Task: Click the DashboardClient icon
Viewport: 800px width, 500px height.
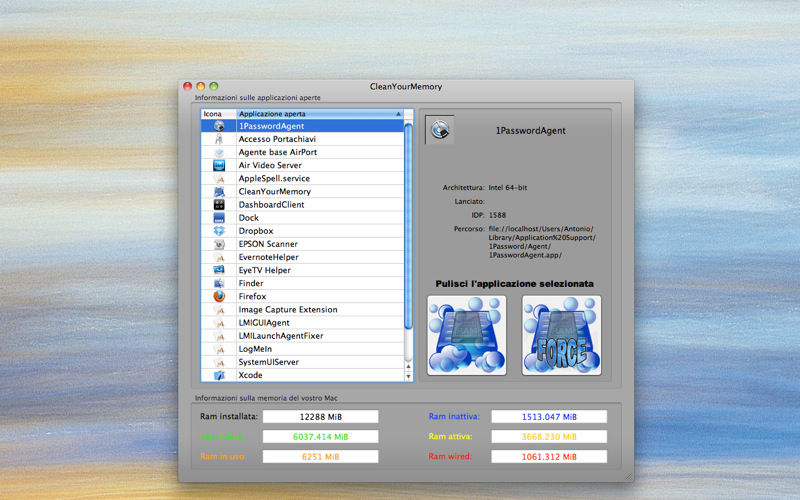Action: (219, 205)
